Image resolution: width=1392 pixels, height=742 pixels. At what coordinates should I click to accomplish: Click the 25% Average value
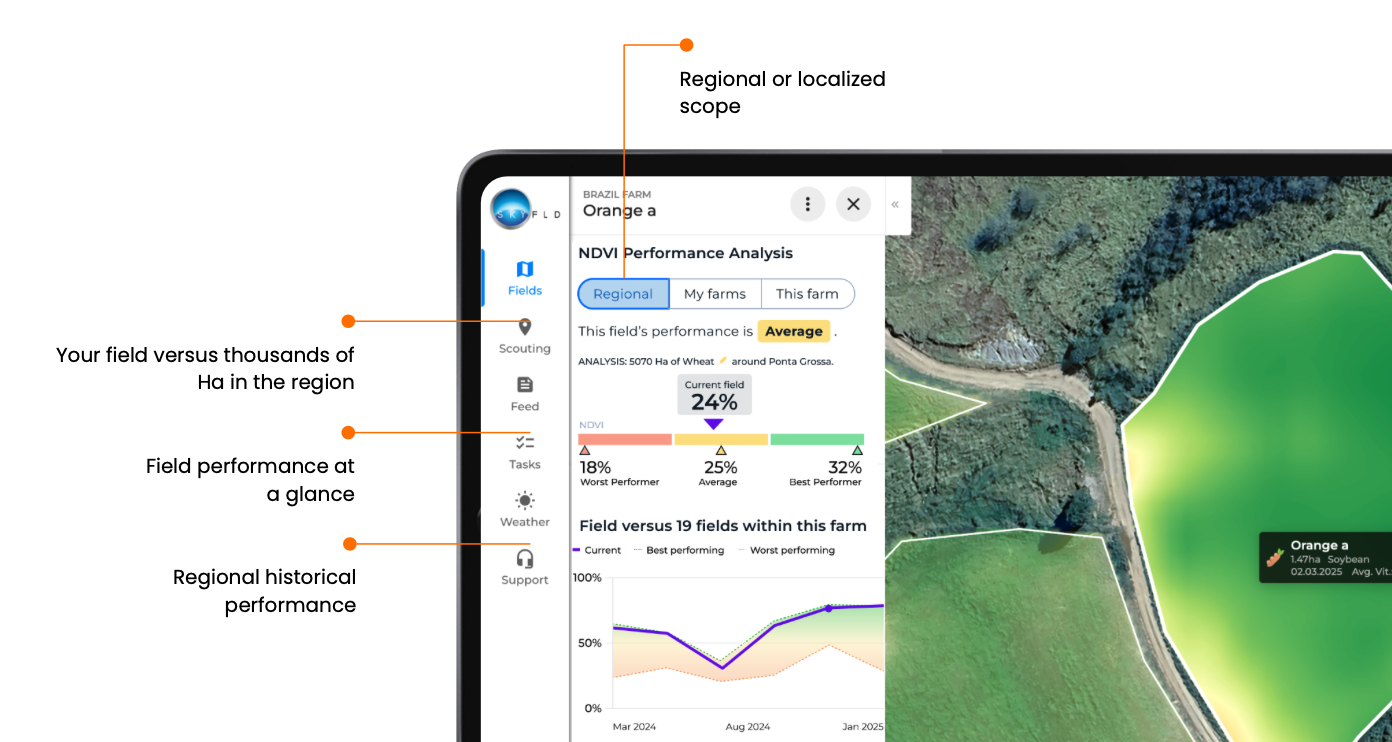pyautogui.click(x=721, y=467)
